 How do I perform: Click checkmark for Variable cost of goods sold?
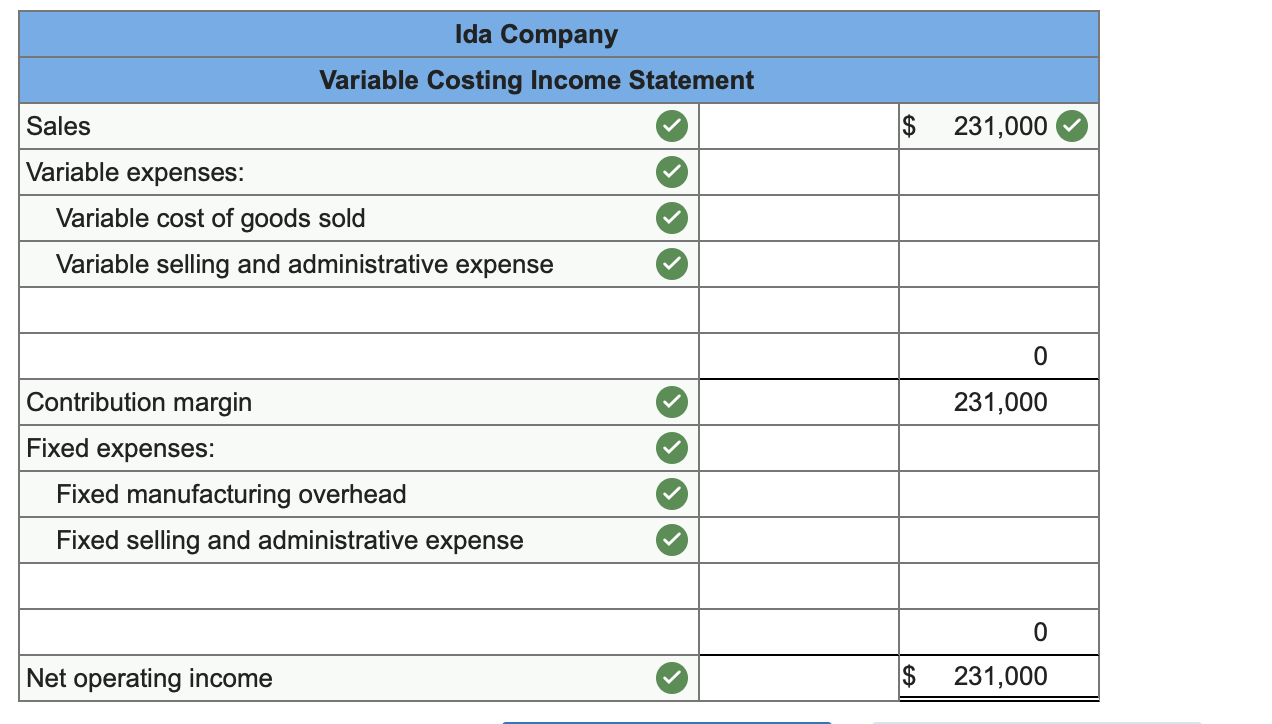[x=672, y=219]
